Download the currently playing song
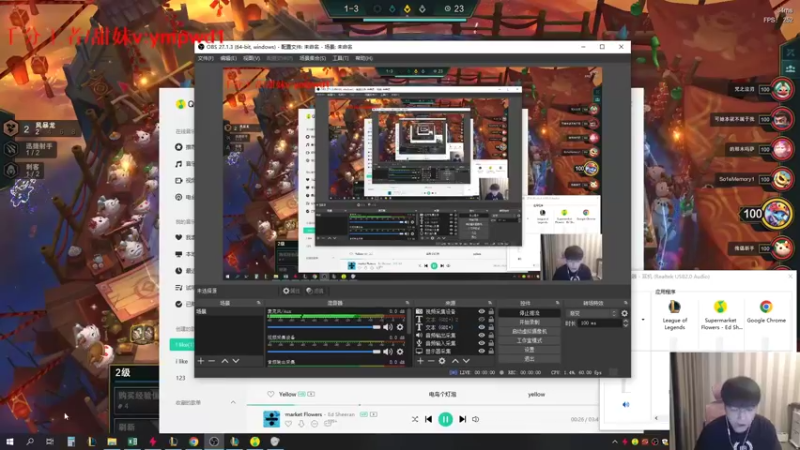Screen dimensions: 800x450 pyautogui.click(x=301, y=423)
